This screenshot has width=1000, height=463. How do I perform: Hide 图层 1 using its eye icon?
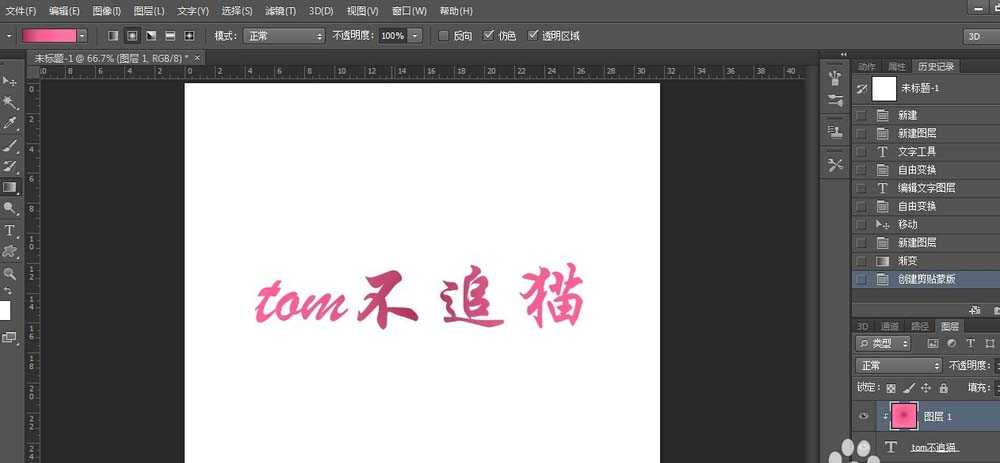pyautogui.click(x=863, y=416)
